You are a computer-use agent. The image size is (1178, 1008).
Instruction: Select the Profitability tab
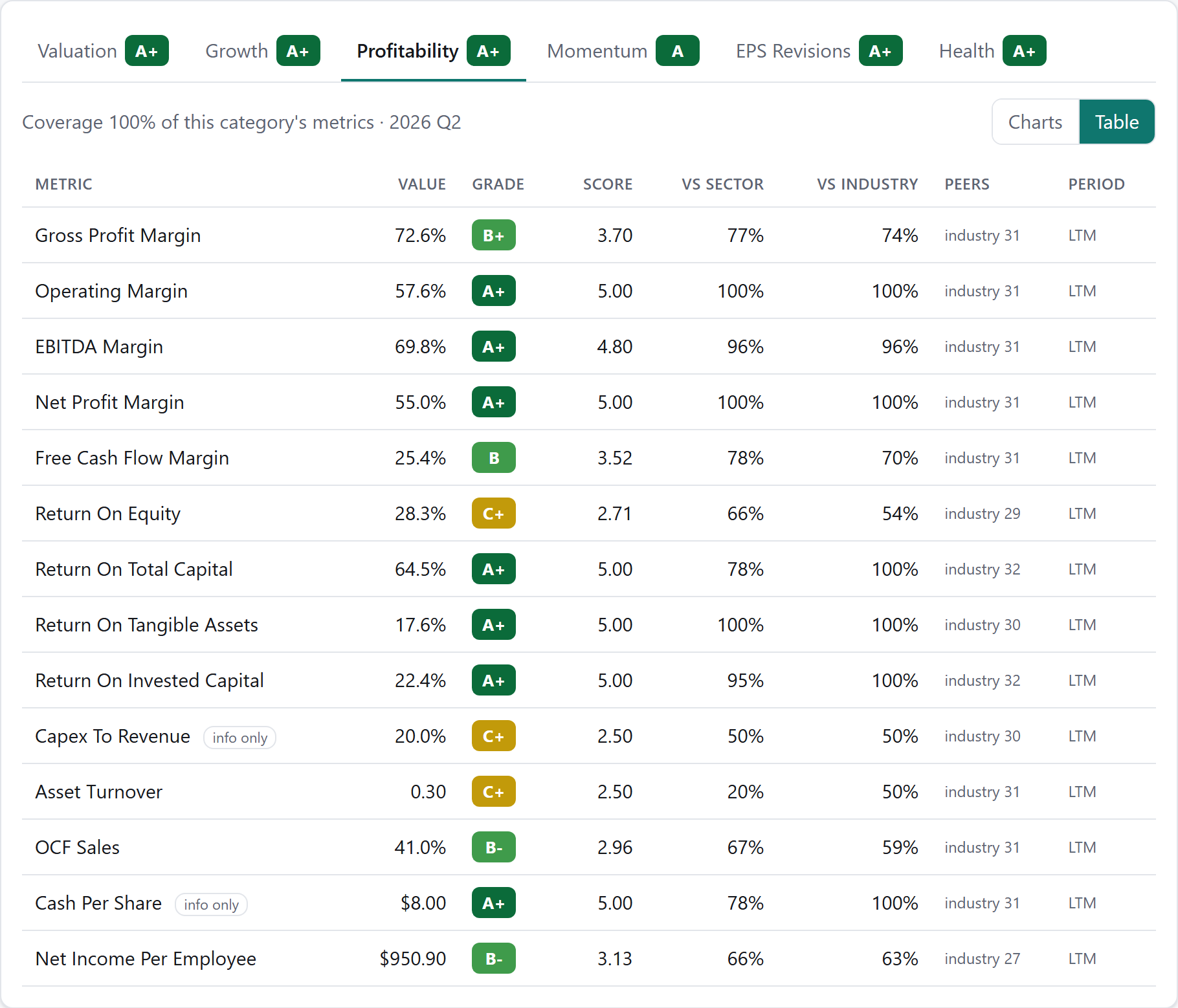click(433, 51)
